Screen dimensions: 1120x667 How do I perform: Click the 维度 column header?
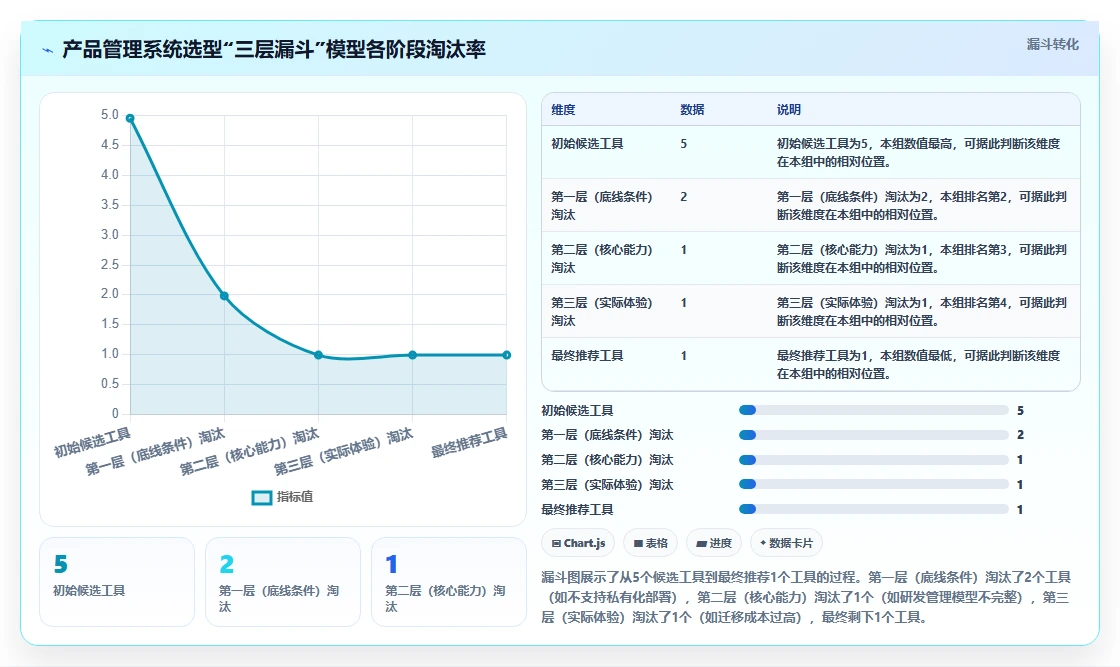563,110
